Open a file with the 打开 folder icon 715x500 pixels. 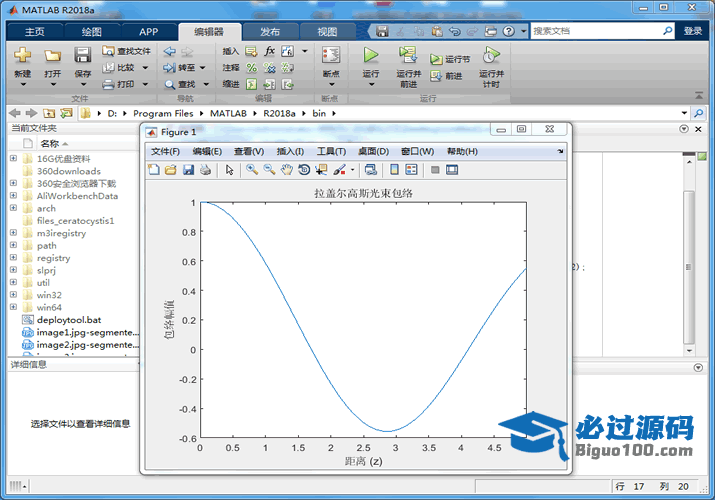[x=52, y=56]
